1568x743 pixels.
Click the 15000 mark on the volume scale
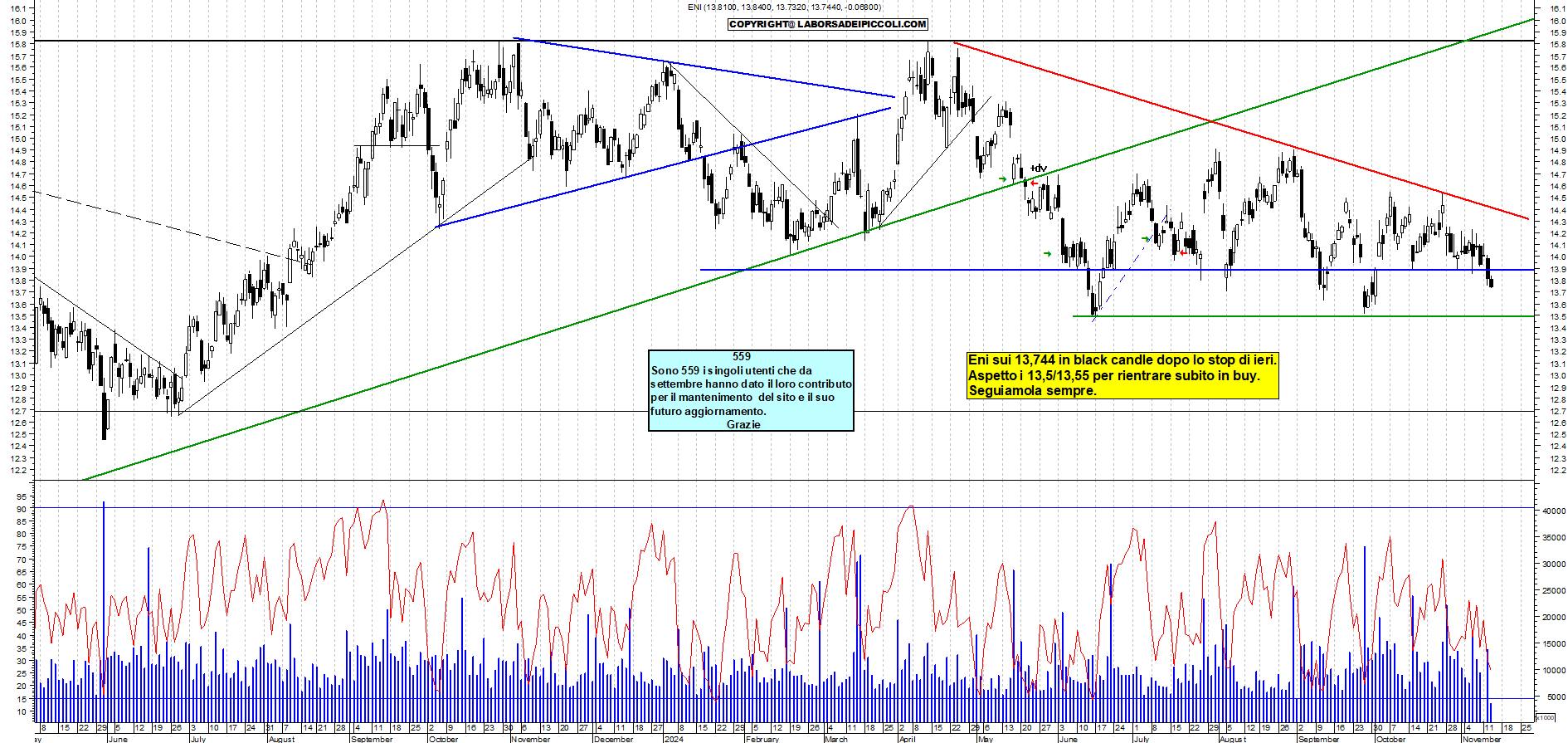point(1553,644)
